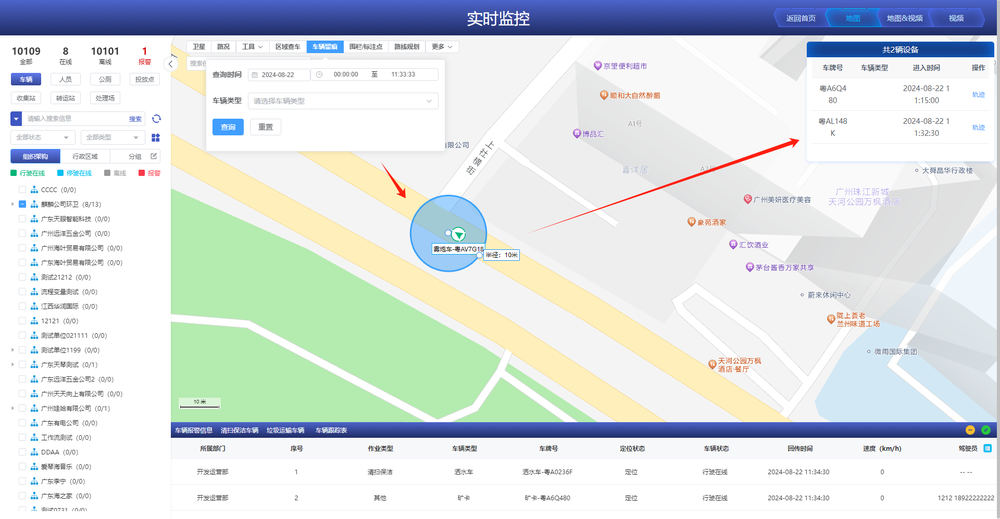Open the 车辆类型 vehicle type select box
This screenshot has height=519, width=1000.
pyautogui.click(x=343, y=101)
